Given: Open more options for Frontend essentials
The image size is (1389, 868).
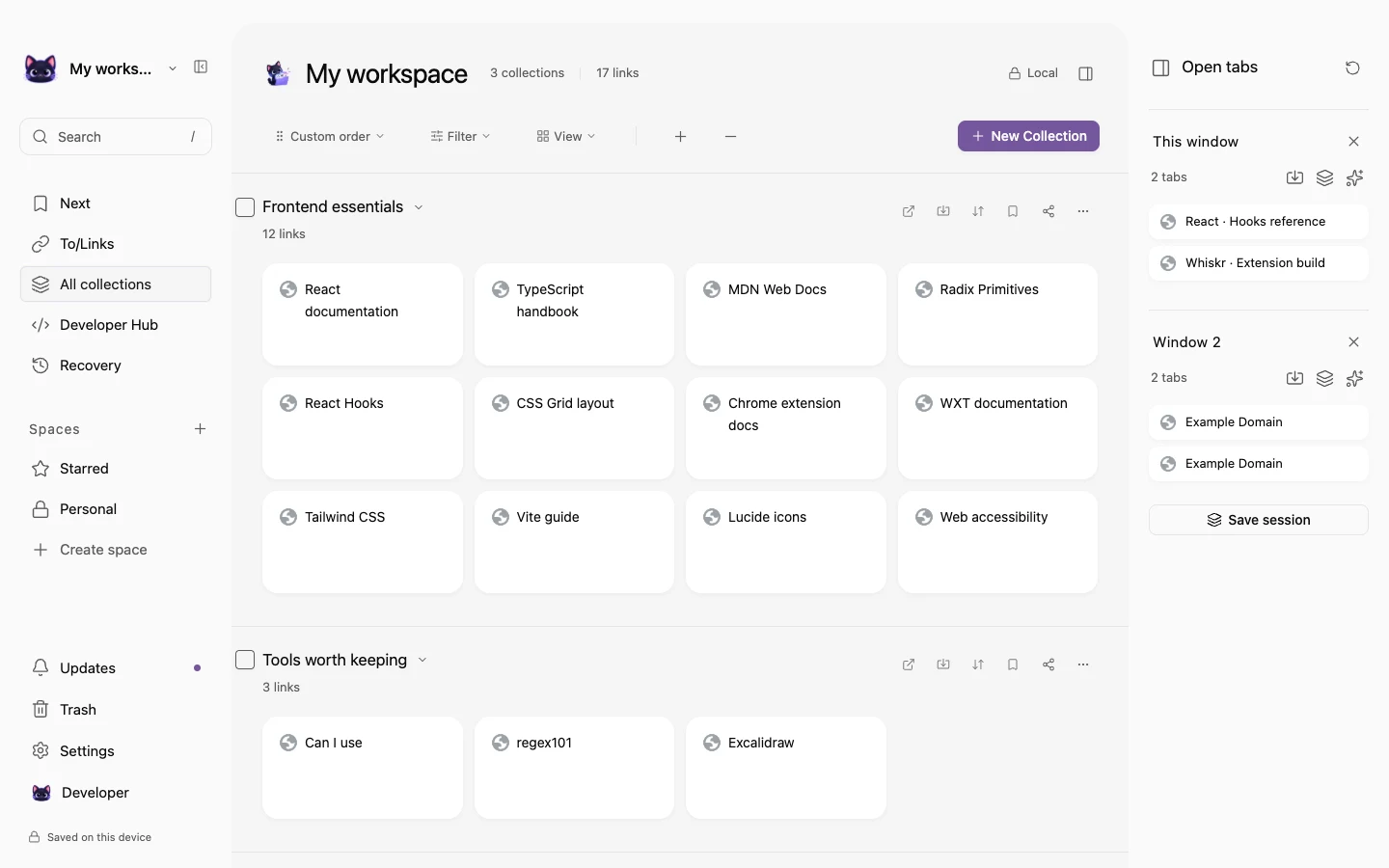Looking at the screenshot, I should click(1083, 211).
